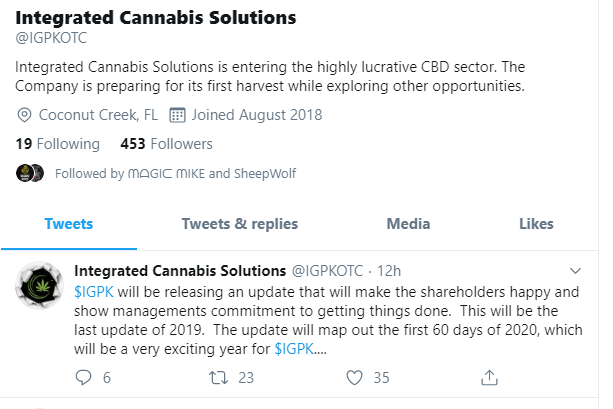
Task: Retweet the IGPK update tweet
Action: 216,377
